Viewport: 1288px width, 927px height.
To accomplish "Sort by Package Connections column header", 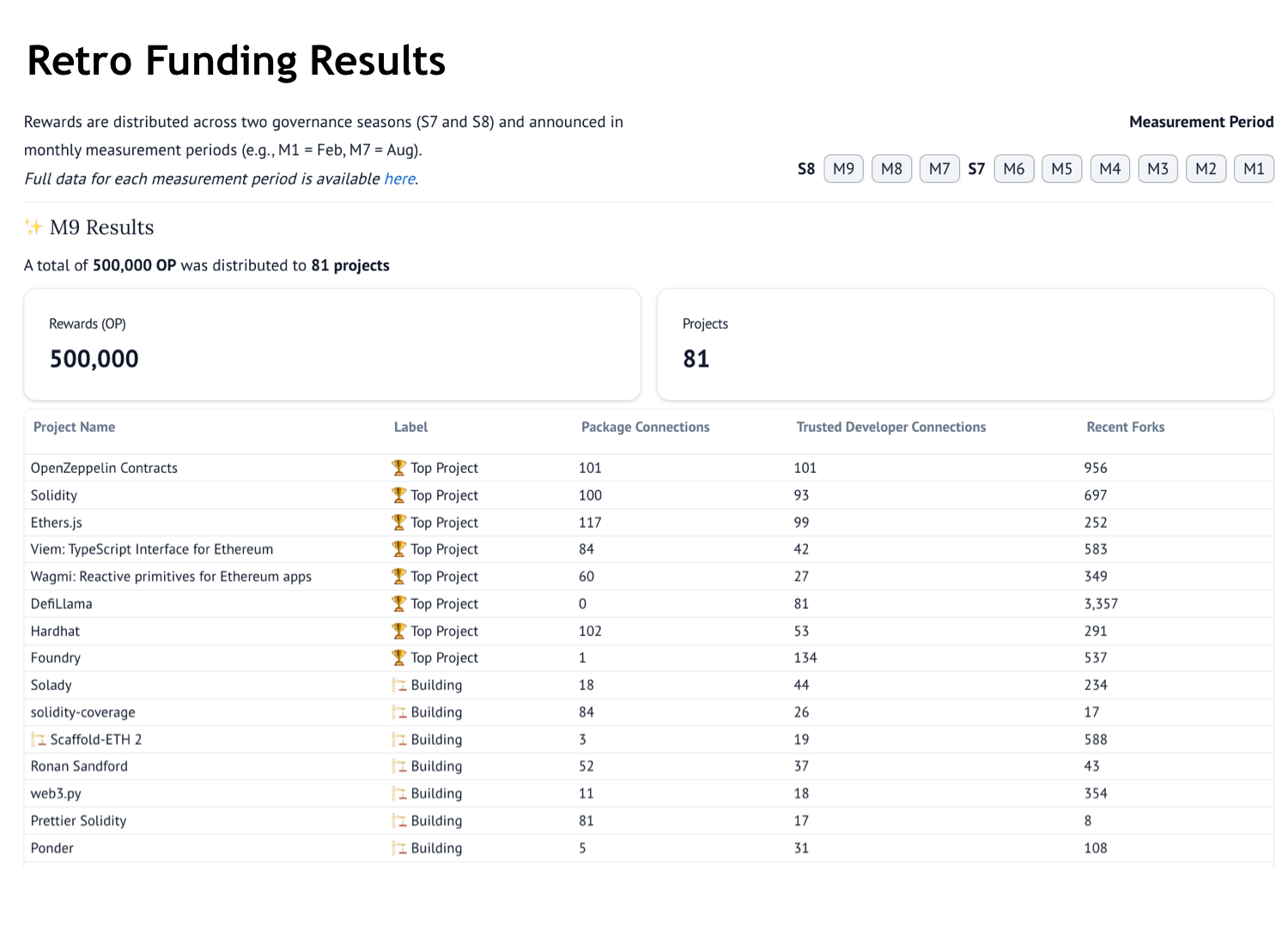I will pyautogui.click(x=645, y=427).
